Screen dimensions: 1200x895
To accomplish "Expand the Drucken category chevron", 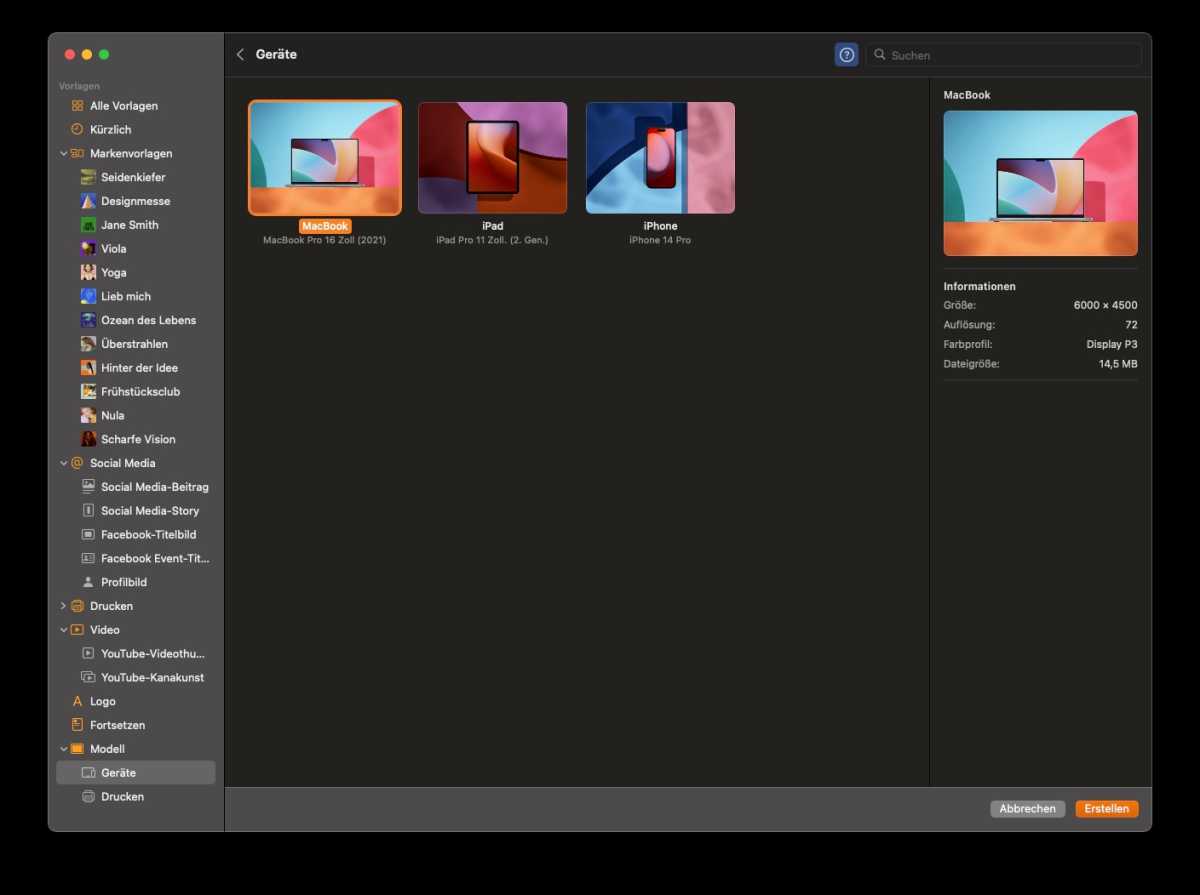I will click(63, 606).
